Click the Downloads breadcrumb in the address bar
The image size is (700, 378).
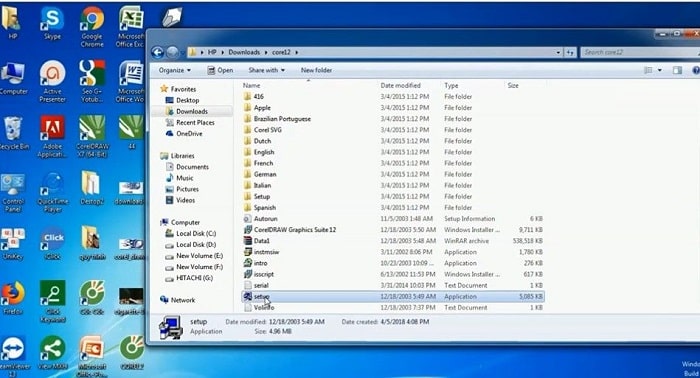[x=244, y=52]
